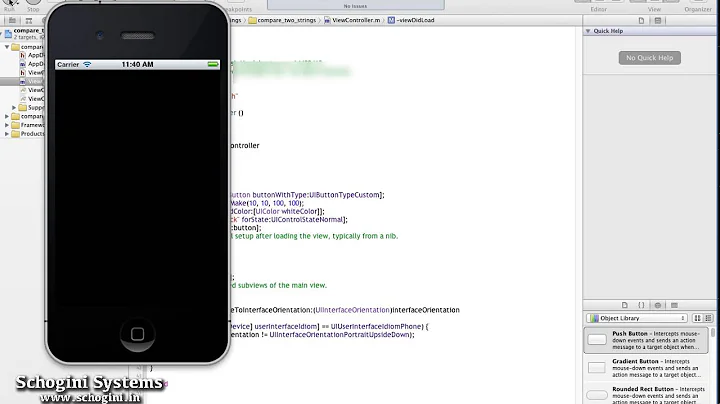Click 'subviews of the main view' comment
This screenshot has height=404, width=720.
[282, 285]
